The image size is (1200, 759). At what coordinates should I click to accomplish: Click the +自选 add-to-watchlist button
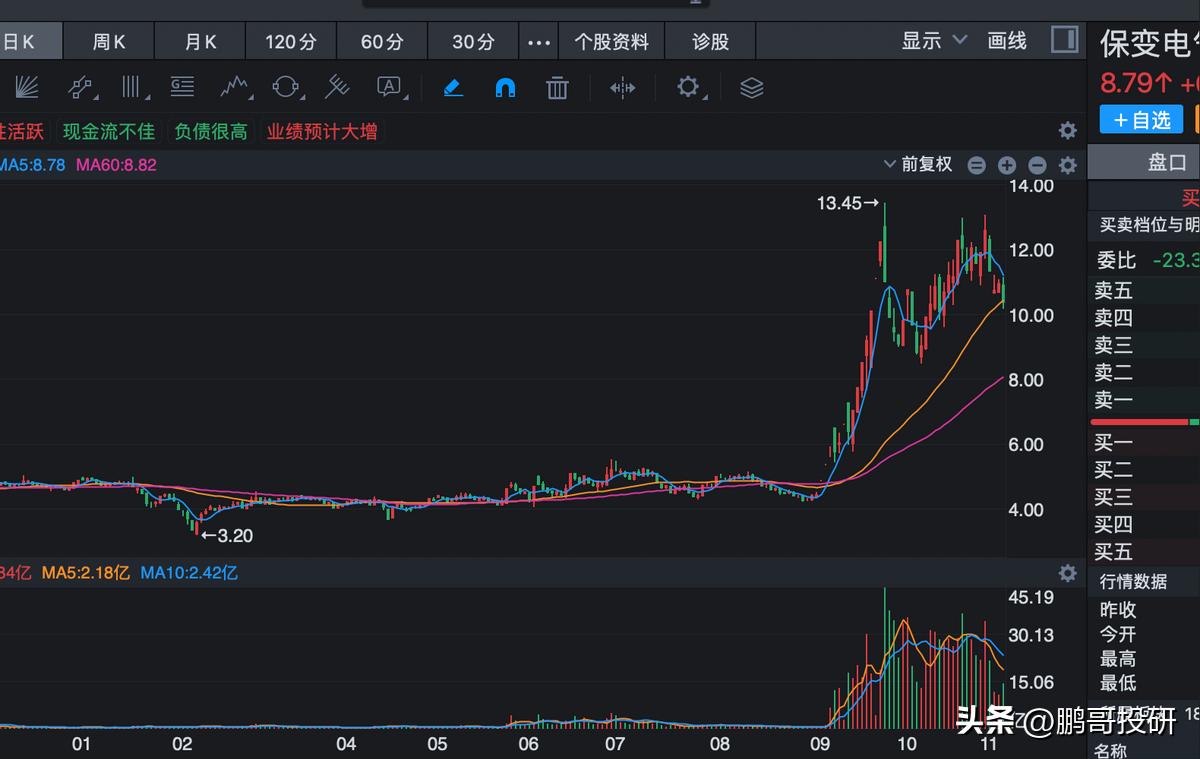click(x=1141, y=119)
